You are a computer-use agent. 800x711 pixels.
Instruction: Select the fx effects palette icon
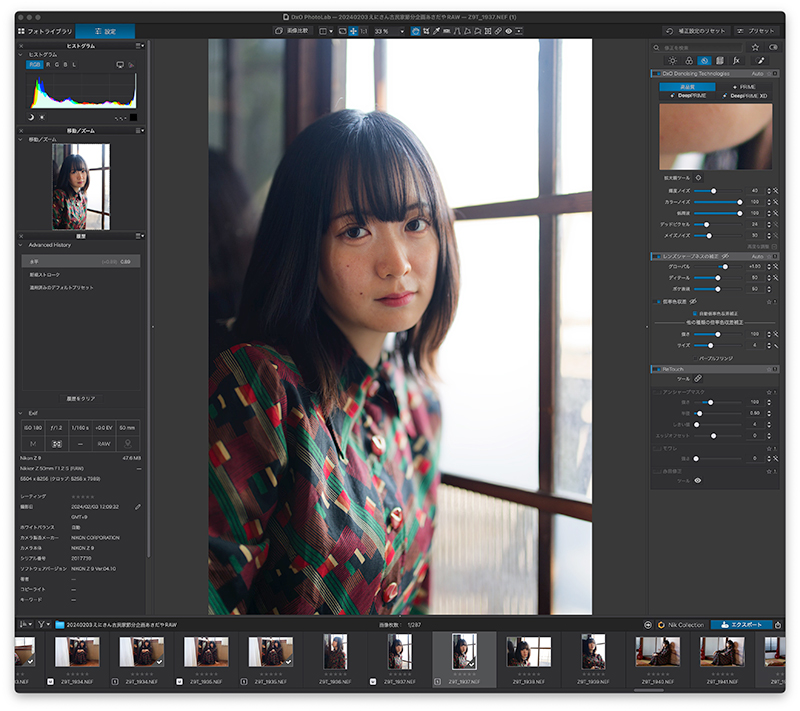click(x=736, y=61)
